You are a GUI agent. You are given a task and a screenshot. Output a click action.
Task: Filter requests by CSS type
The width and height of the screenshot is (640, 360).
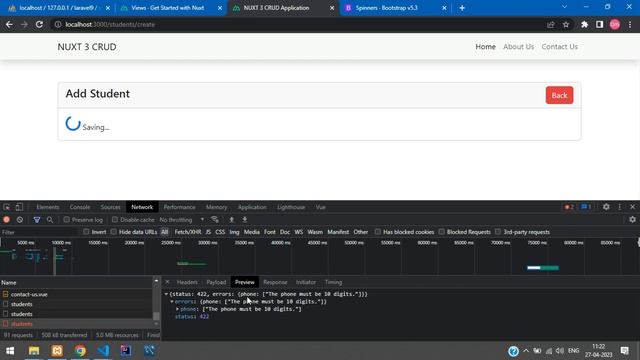(x=220, y=232)
